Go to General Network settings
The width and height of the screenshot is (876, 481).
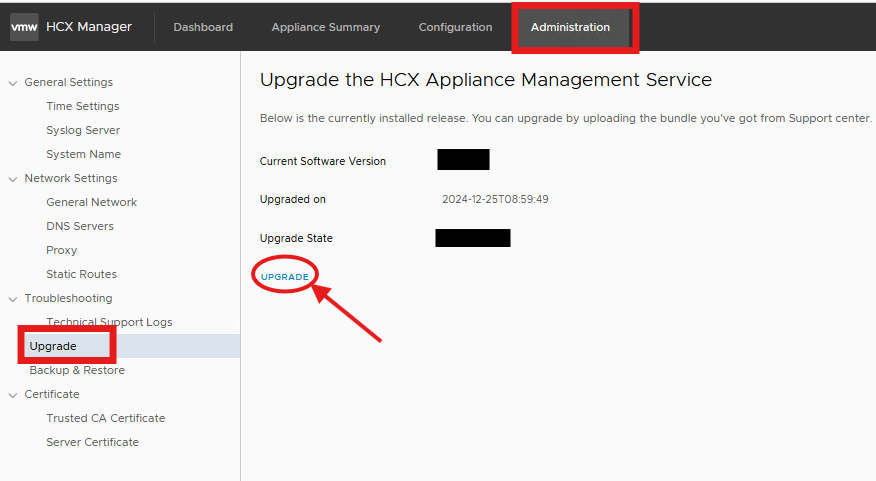click(91, 202)
